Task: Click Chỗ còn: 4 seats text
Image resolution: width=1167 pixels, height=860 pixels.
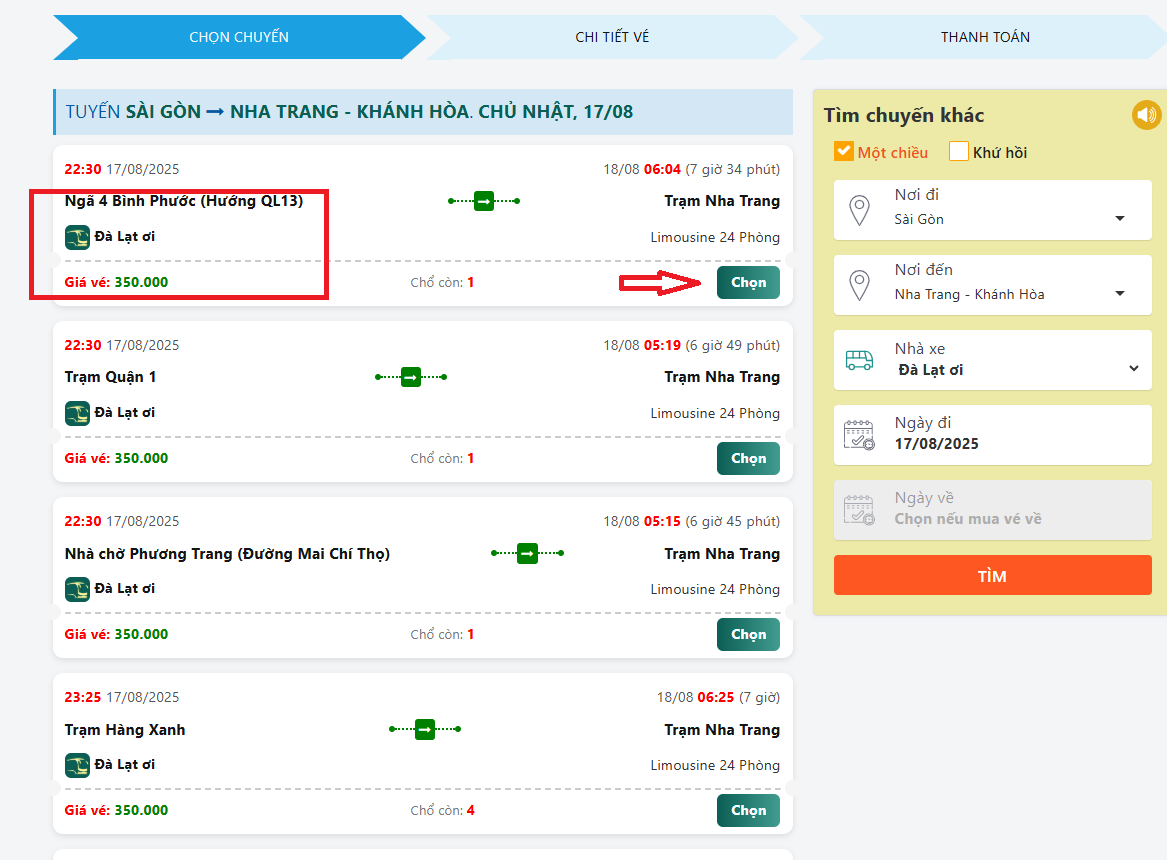Action: [443, 810]
